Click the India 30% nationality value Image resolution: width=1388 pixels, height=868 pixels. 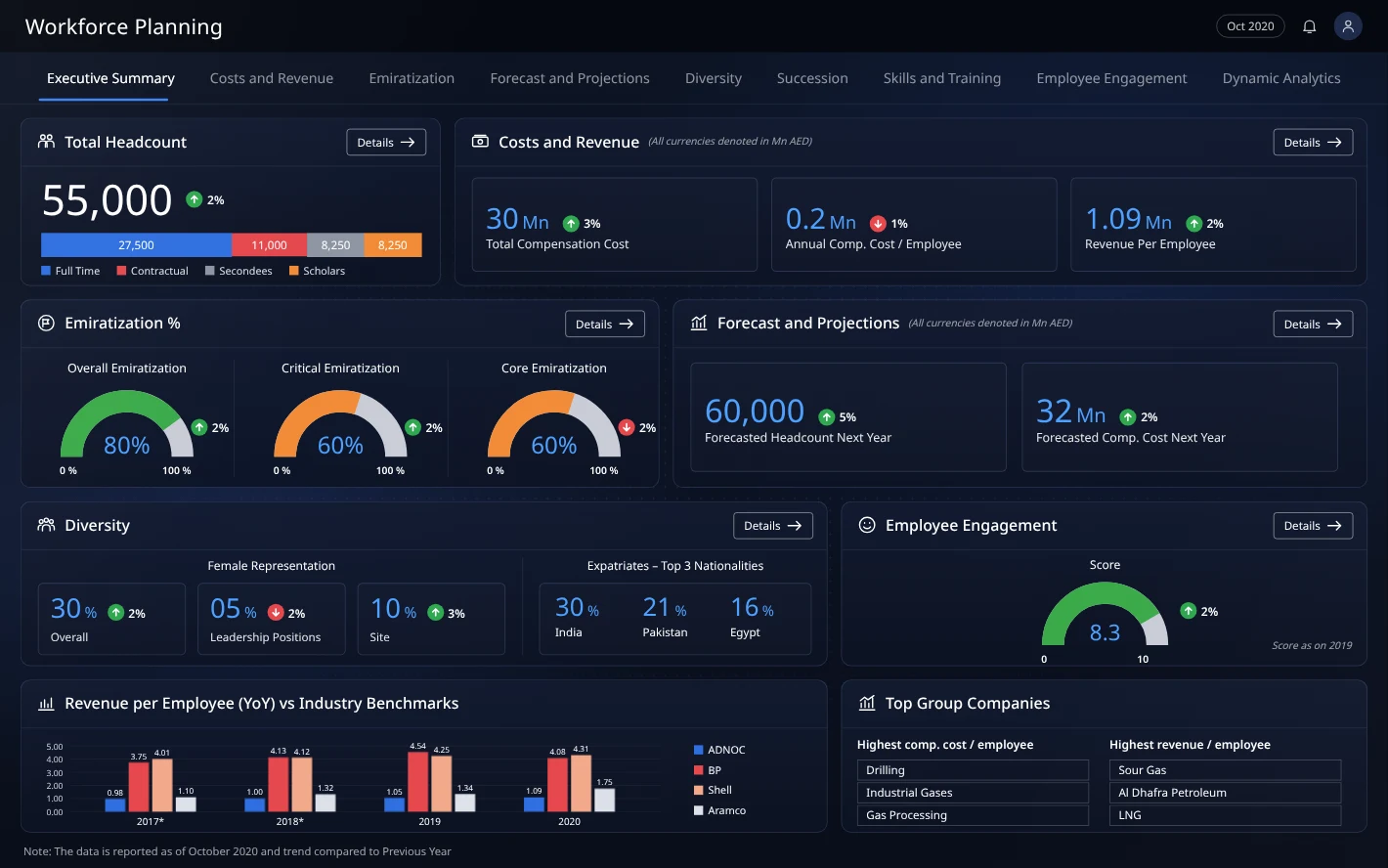coord(577,608)
